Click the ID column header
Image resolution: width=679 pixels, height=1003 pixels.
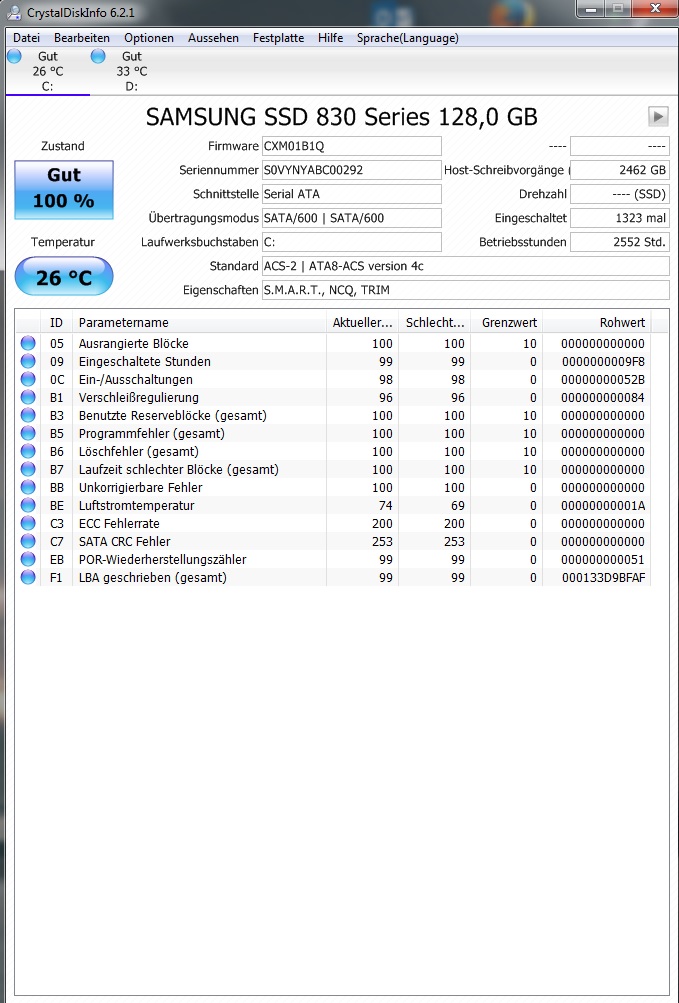[x=56, y=322]
